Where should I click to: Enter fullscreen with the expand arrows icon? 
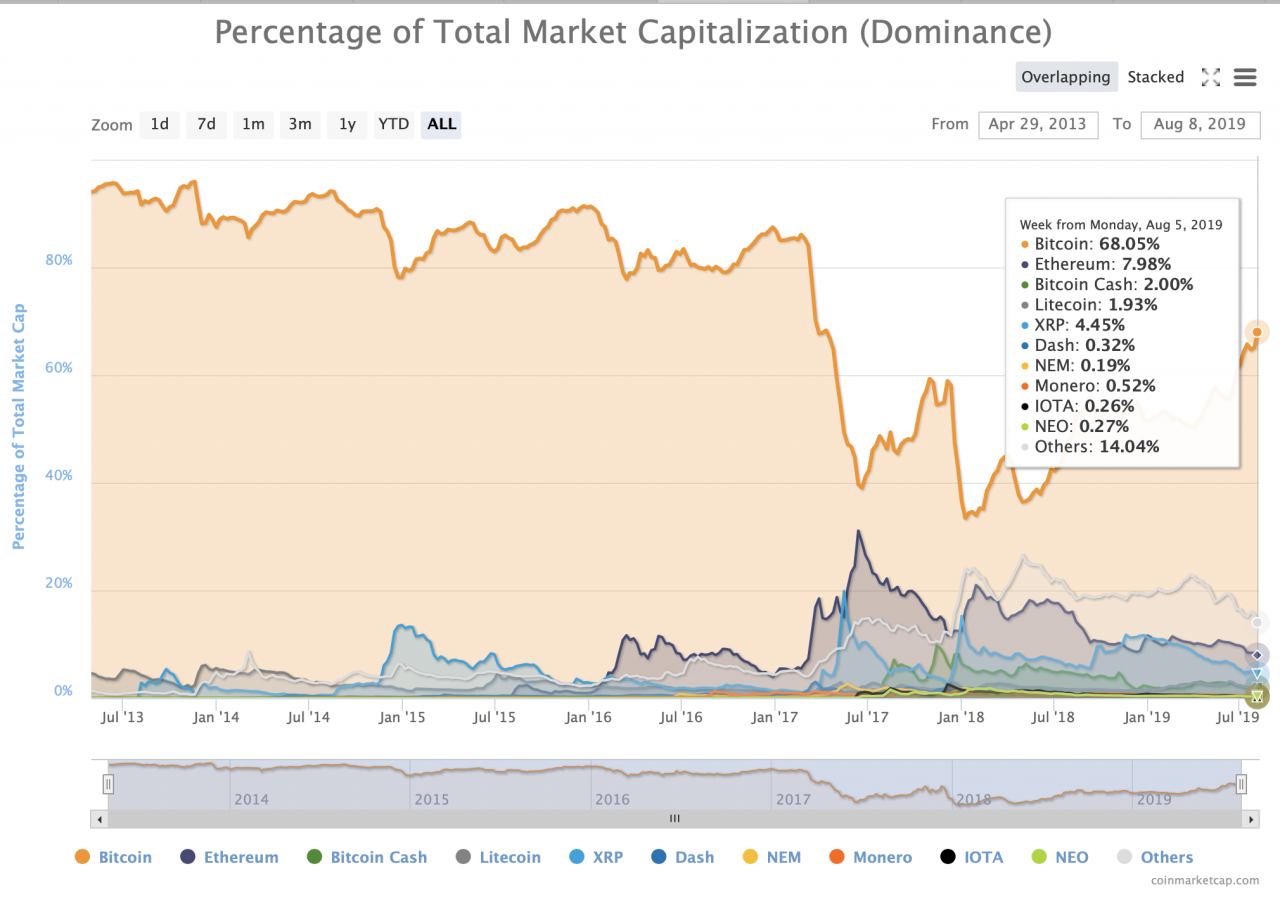pyautogui.click(x=1211, y=77)
